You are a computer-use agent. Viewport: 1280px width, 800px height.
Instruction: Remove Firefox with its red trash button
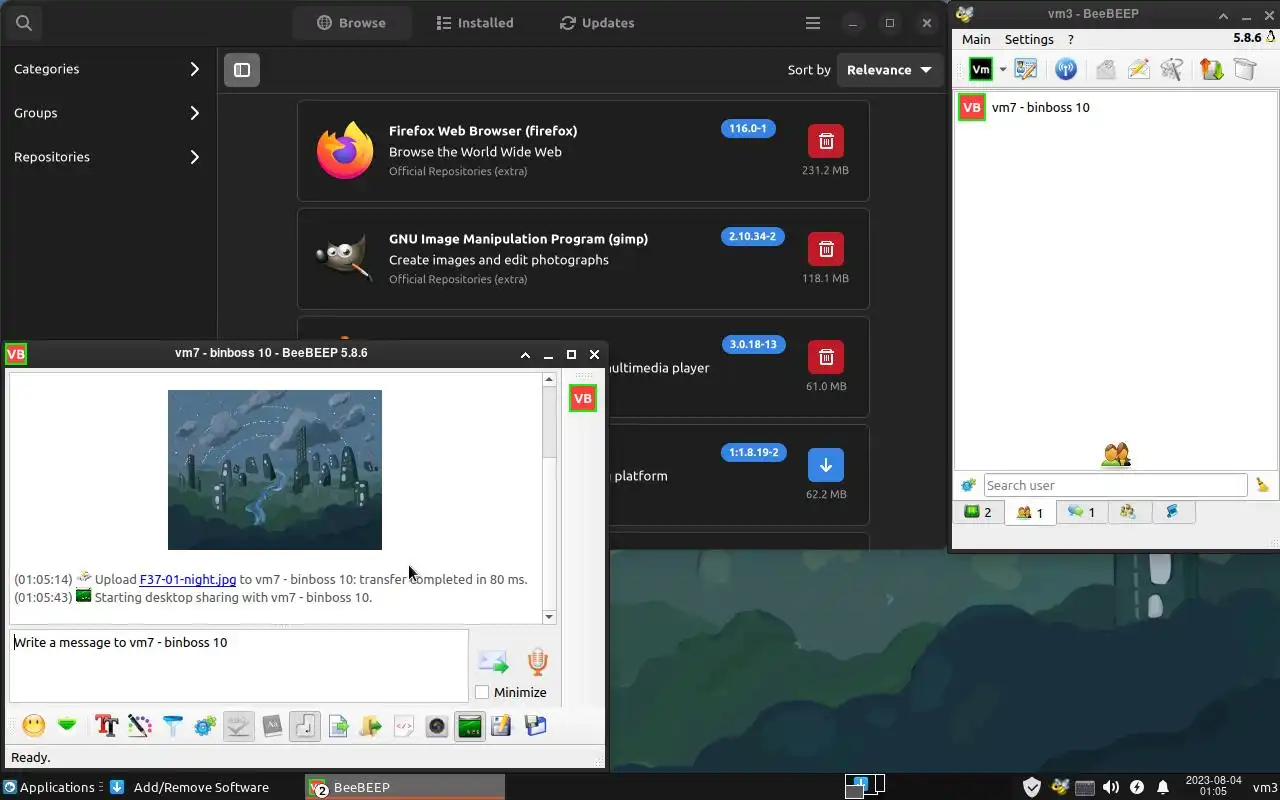(826, 141)
